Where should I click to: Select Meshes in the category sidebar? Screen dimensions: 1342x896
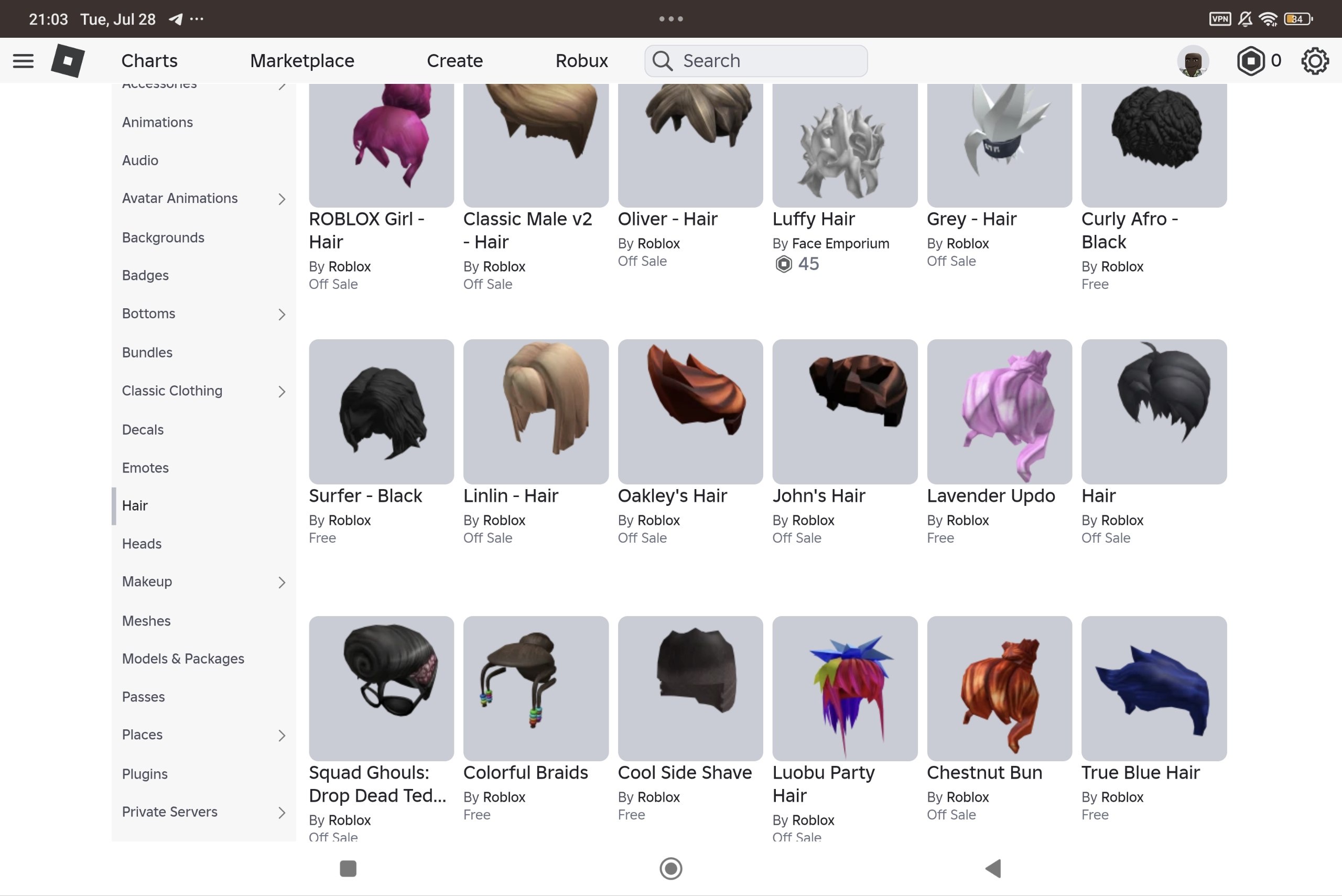click(x=146, y=621)
